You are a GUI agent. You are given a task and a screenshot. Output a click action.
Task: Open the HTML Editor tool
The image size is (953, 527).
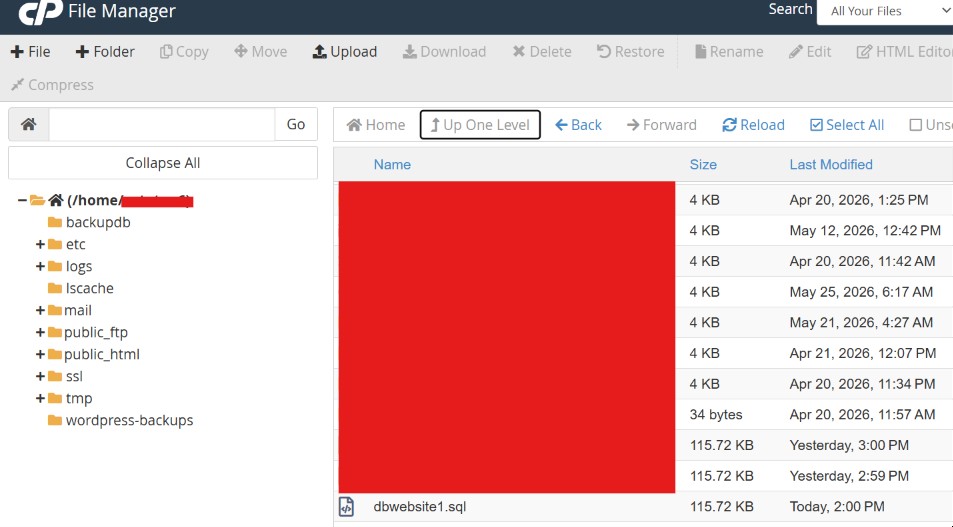[x=904, y=52]
